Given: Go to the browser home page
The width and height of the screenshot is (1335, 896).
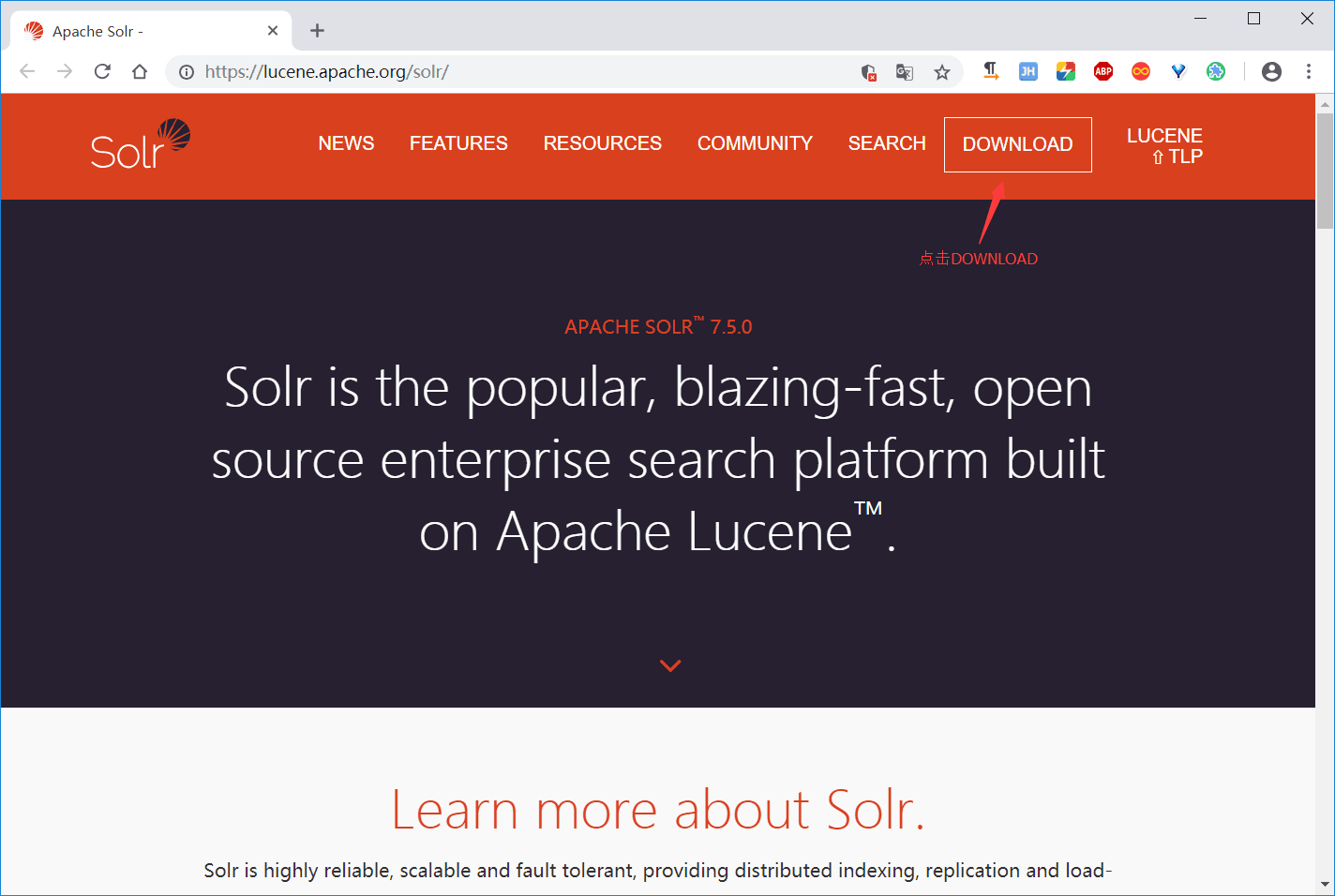Looking at the screenshot, I should (x=140, y=71).
